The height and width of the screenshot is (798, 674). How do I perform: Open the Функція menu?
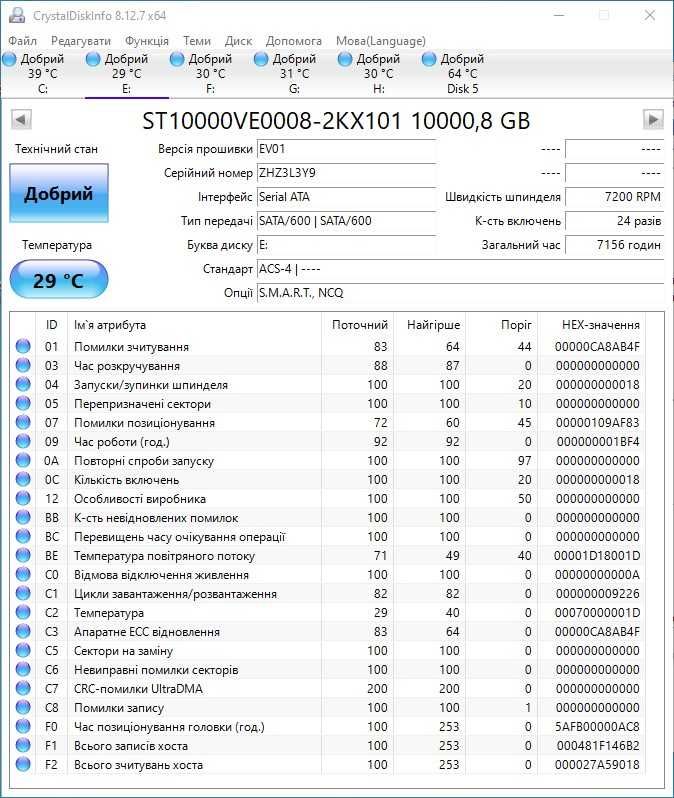[147, 41]
